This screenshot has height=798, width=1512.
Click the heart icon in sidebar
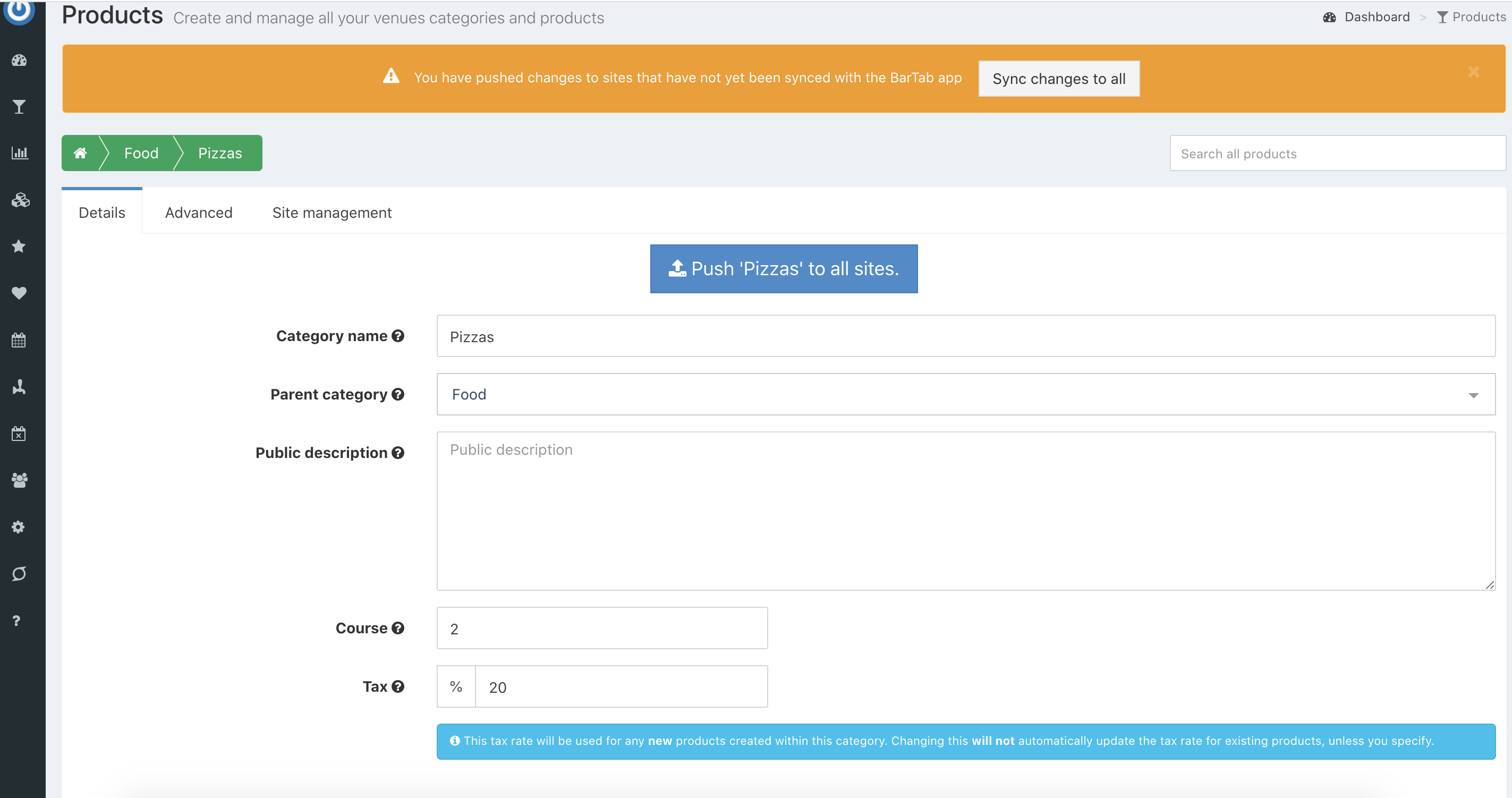[19, 293]
